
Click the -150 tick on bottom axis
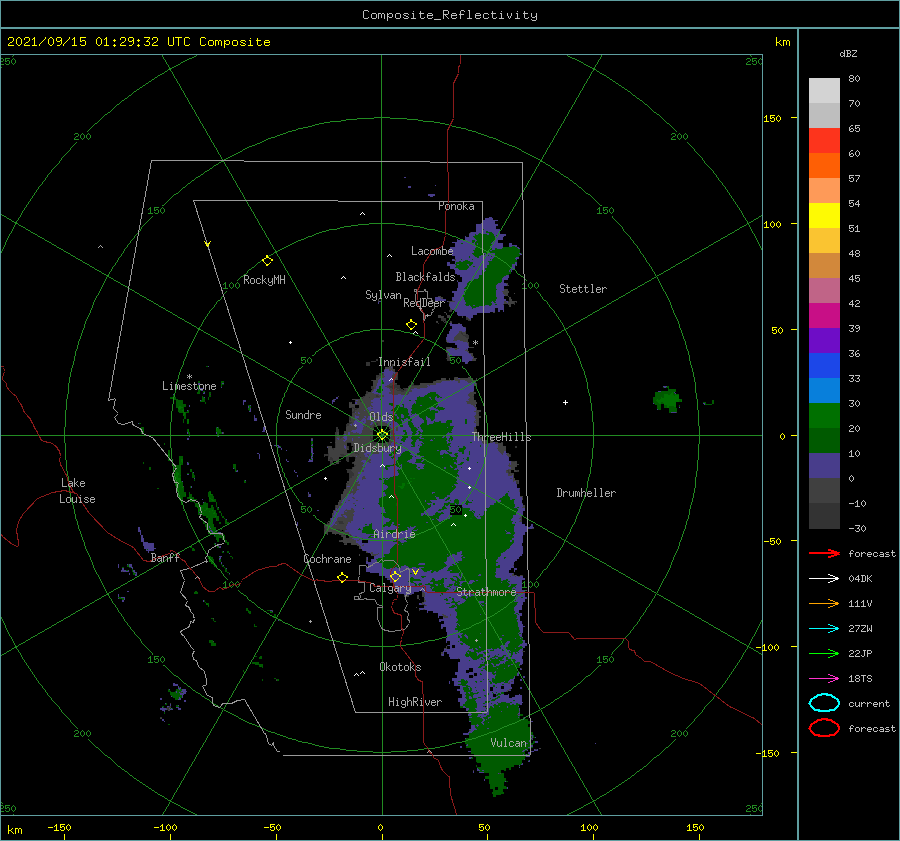point(59,827)
